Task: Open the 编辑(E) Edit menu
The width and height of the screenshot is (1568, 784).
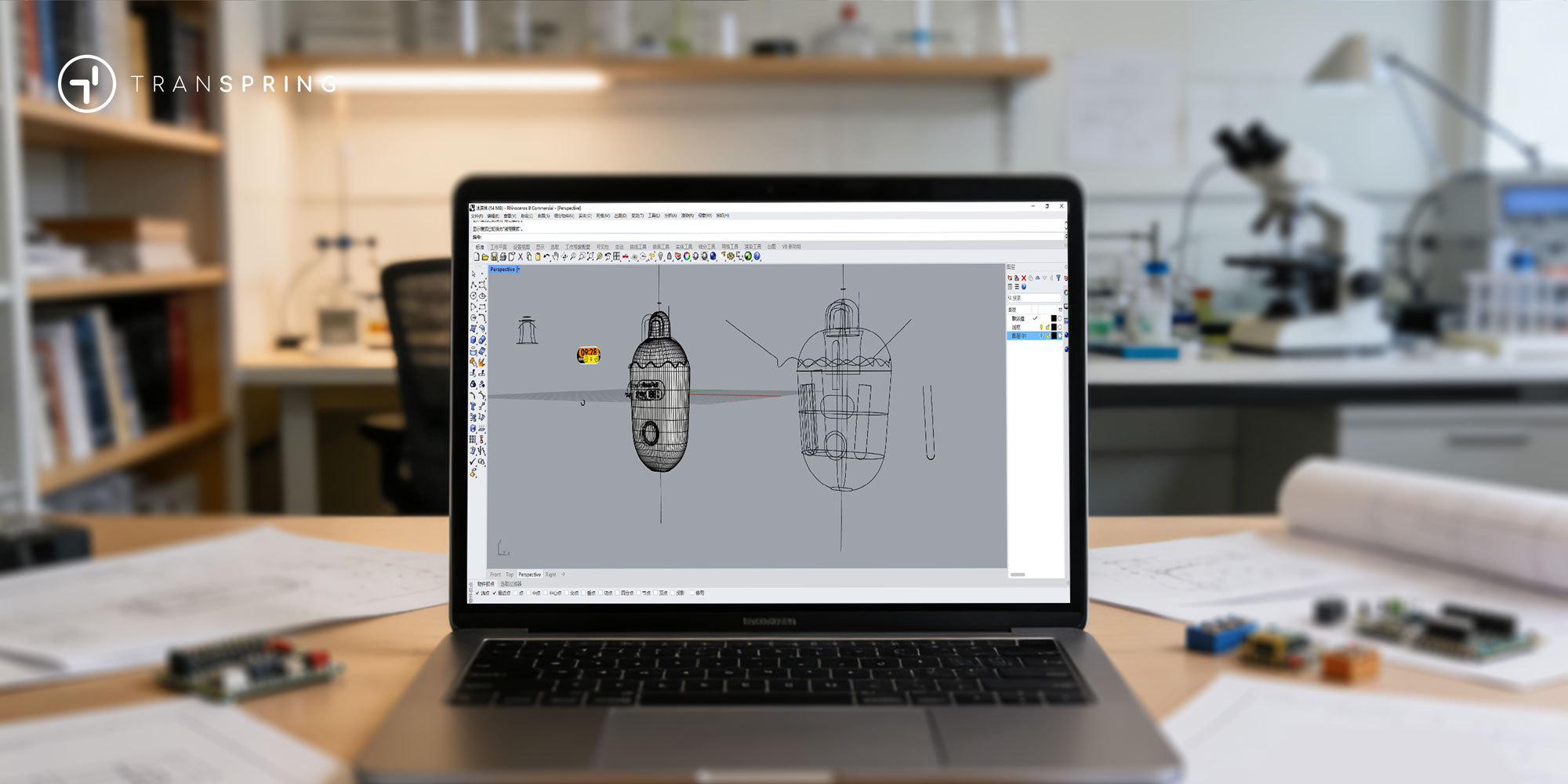Action: click(x=493, y=216)
